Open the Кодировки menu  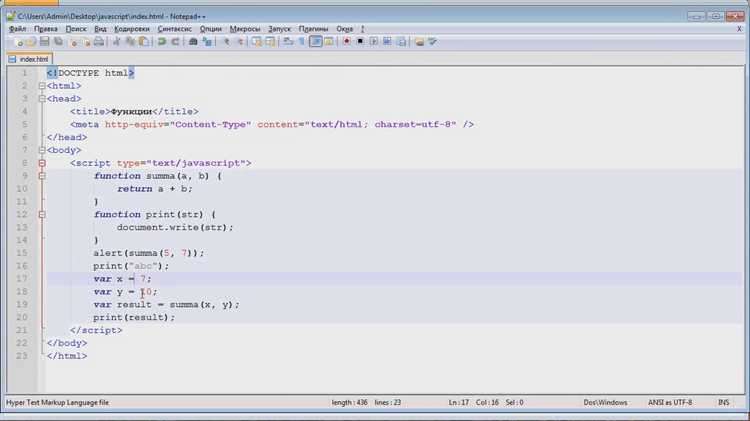coord(132,29)
